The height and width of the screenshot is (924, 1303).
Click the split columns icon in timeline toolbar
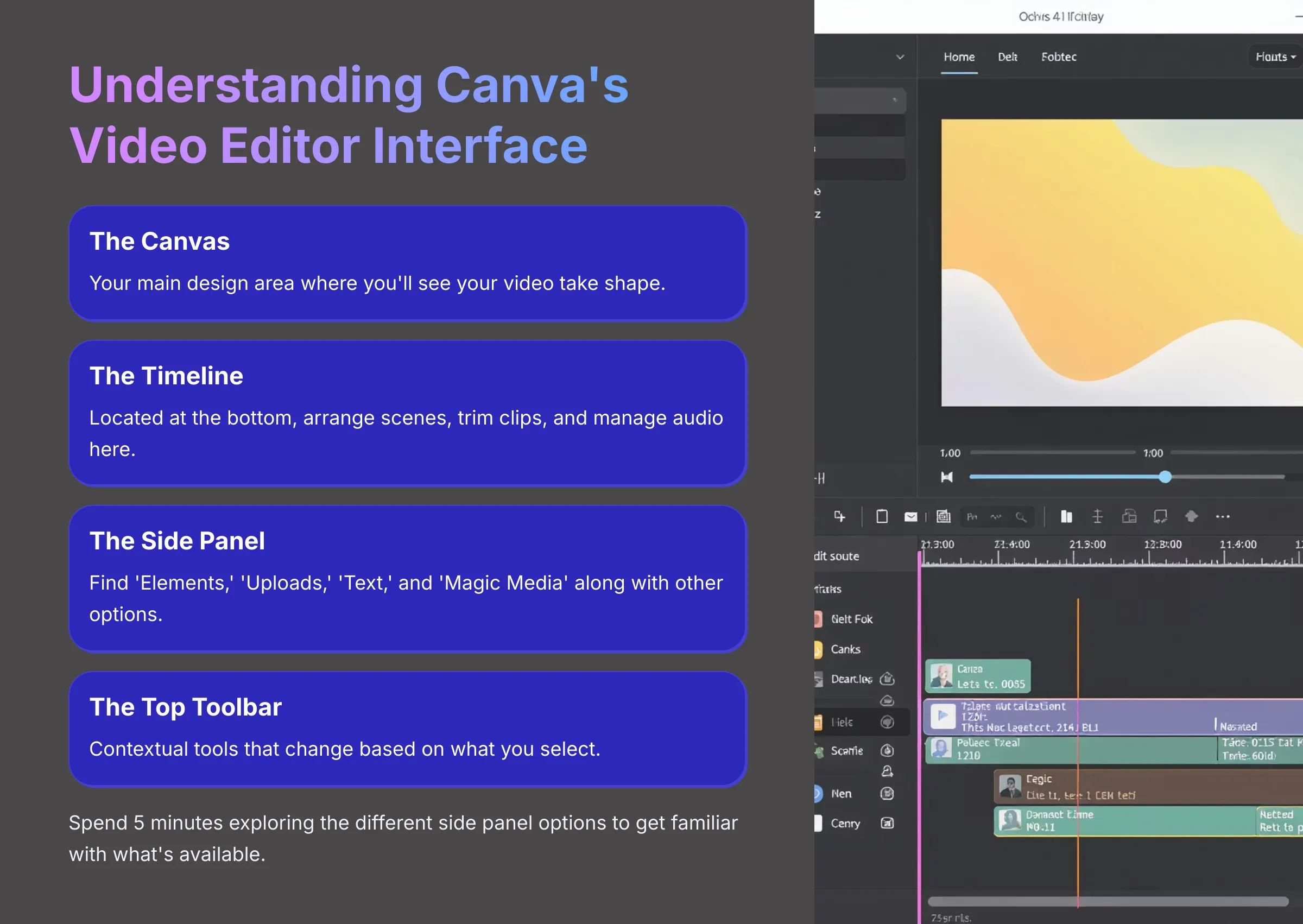click(1066, 516)
